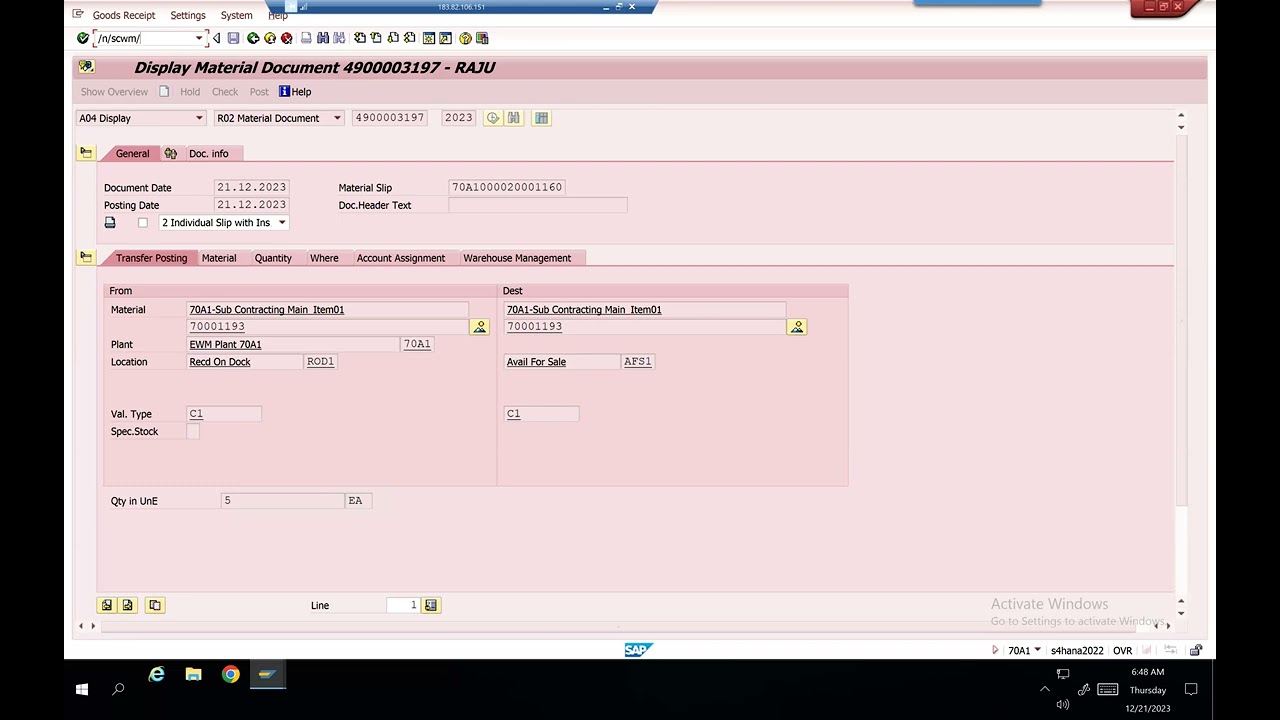Click the Last Page icon

(410, 38)
